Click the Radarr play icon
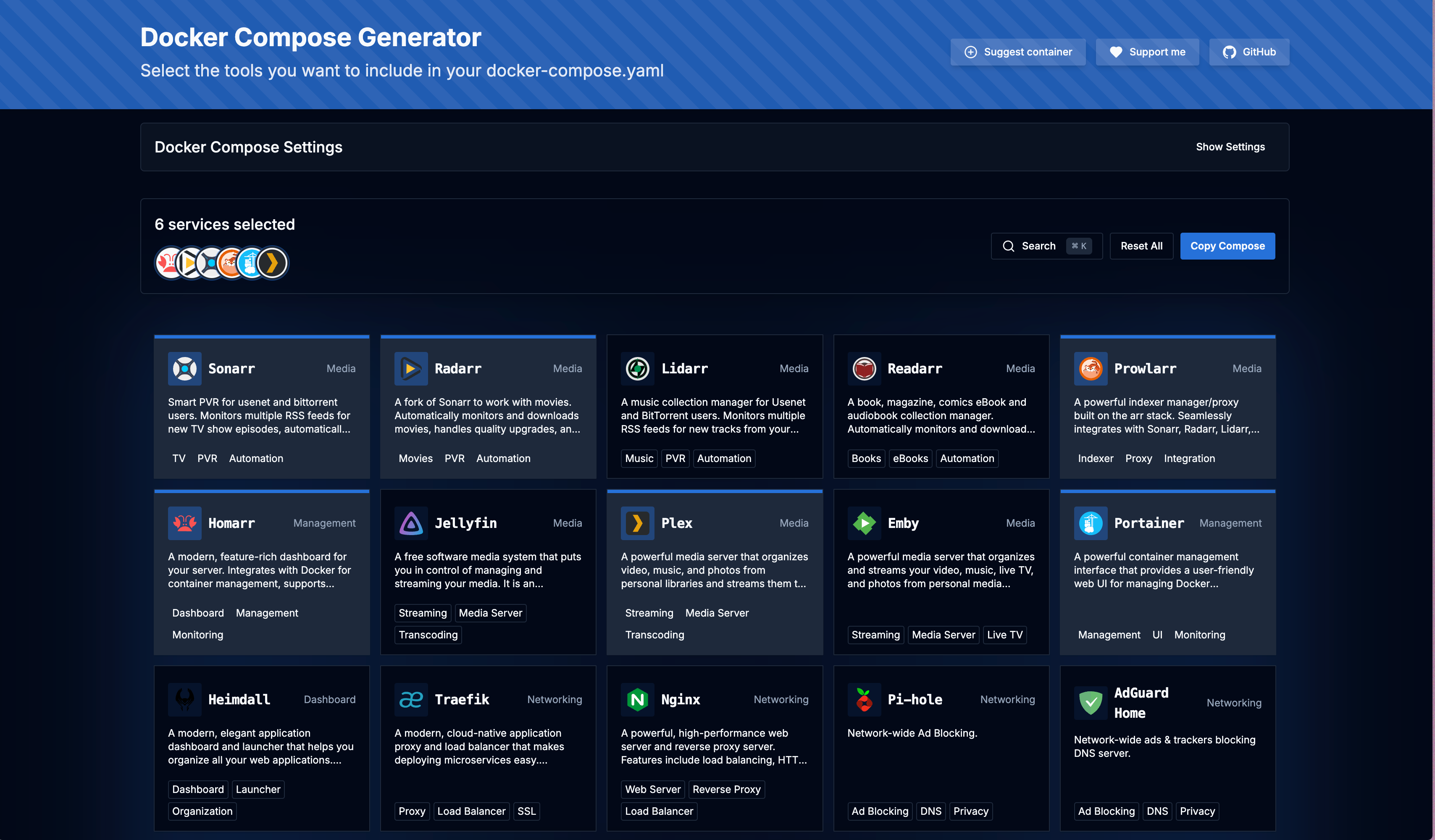The image size is (1435, 840). point(411,368)
